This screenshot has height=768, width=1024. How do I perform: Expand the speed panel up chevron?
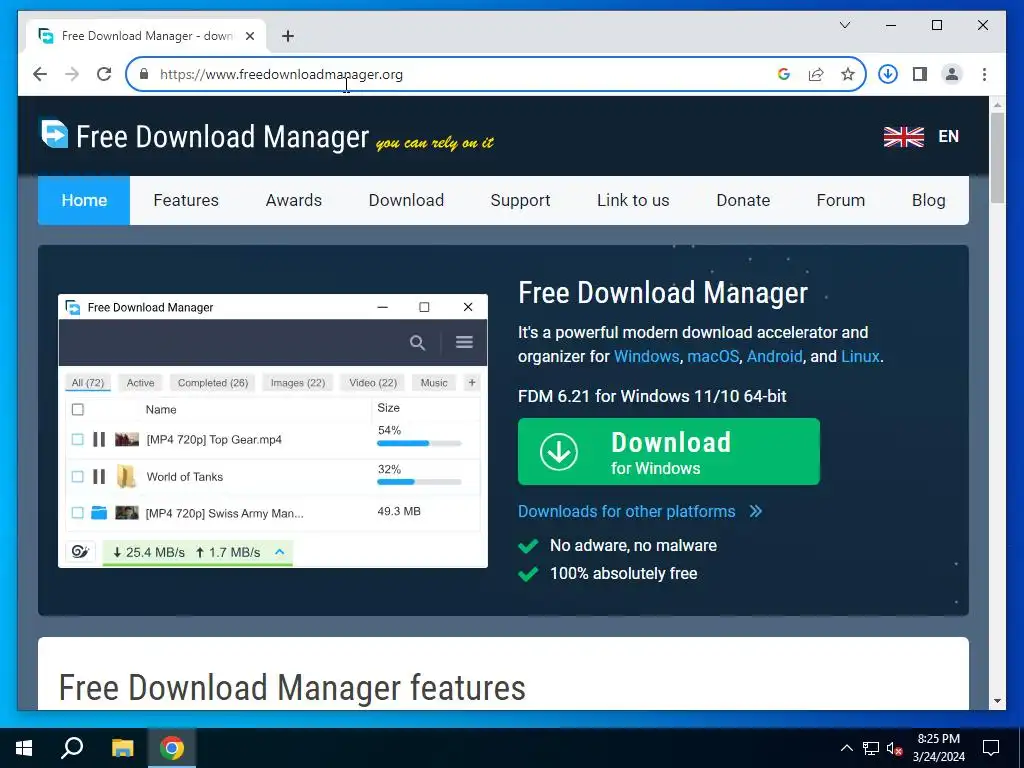[280, 552]
